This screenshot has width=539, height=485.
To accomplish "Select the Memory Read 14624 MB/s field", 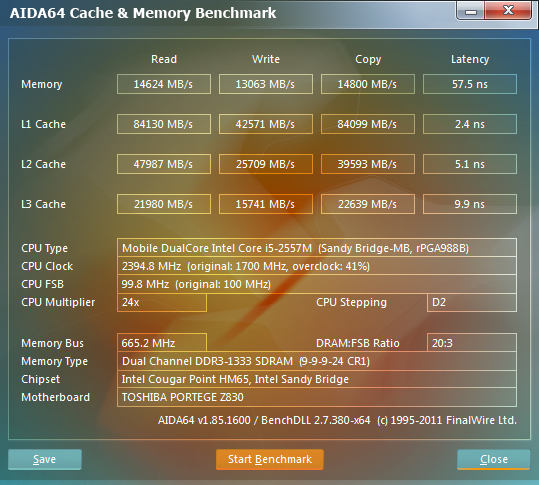I will click(x=164, y=84).
